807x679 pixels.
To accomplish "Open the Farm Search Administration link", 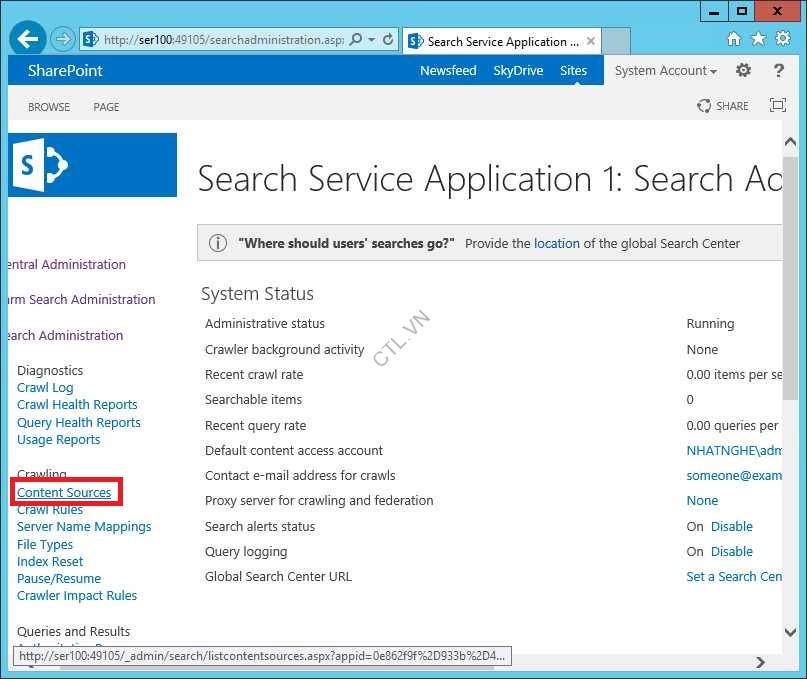I will tap(82, 300).
